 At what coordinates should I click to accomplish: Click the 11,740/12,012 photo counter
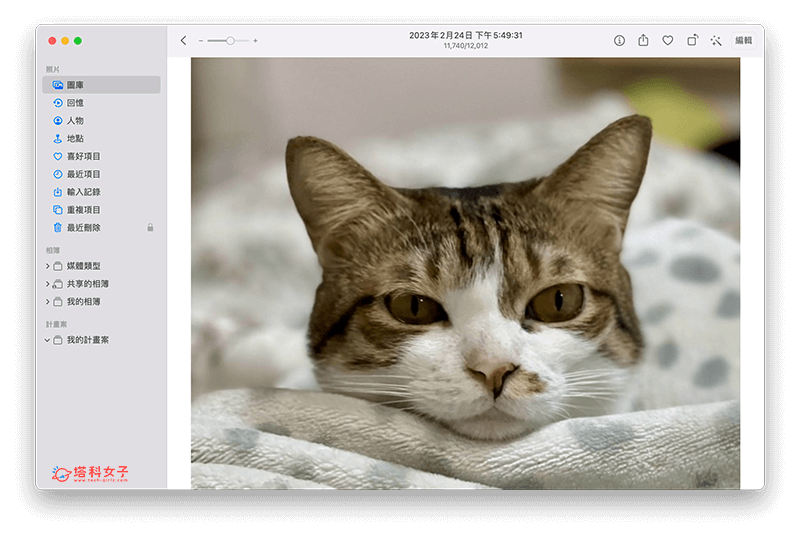click(x=465, y=46)
